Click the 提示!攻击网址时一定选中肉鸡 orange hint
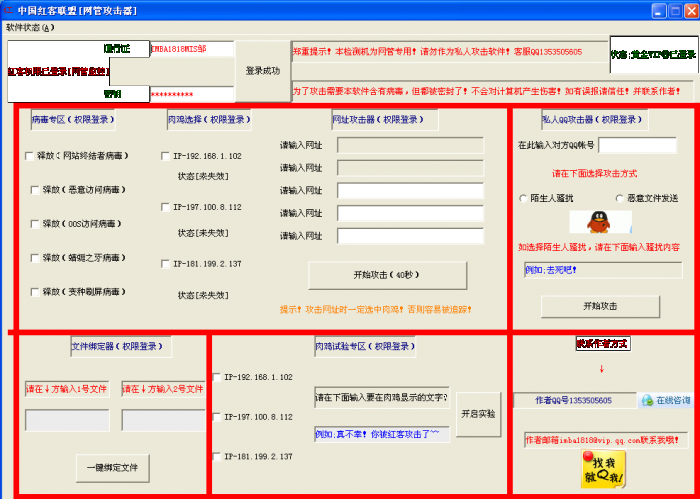The image size is (700, 499). coord(376,309)
